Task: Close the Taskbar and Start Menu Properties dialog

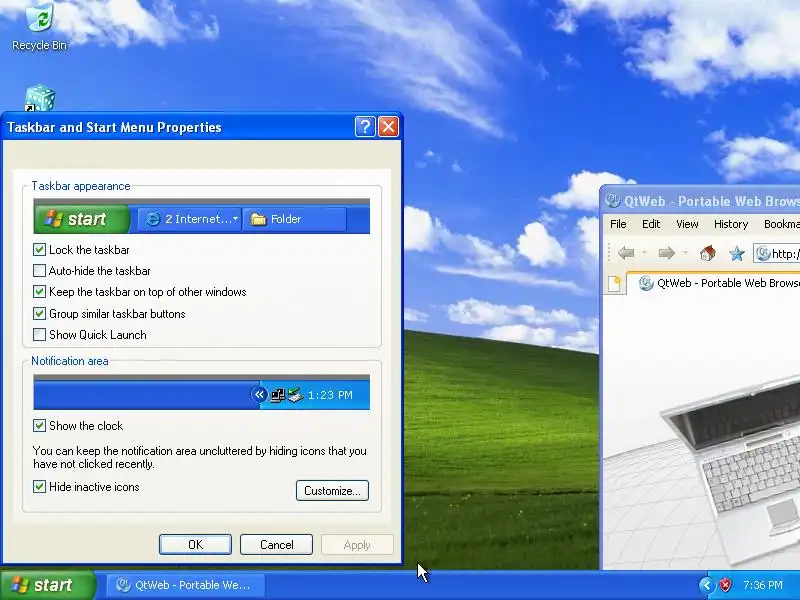Action: (x=388, y=127)
